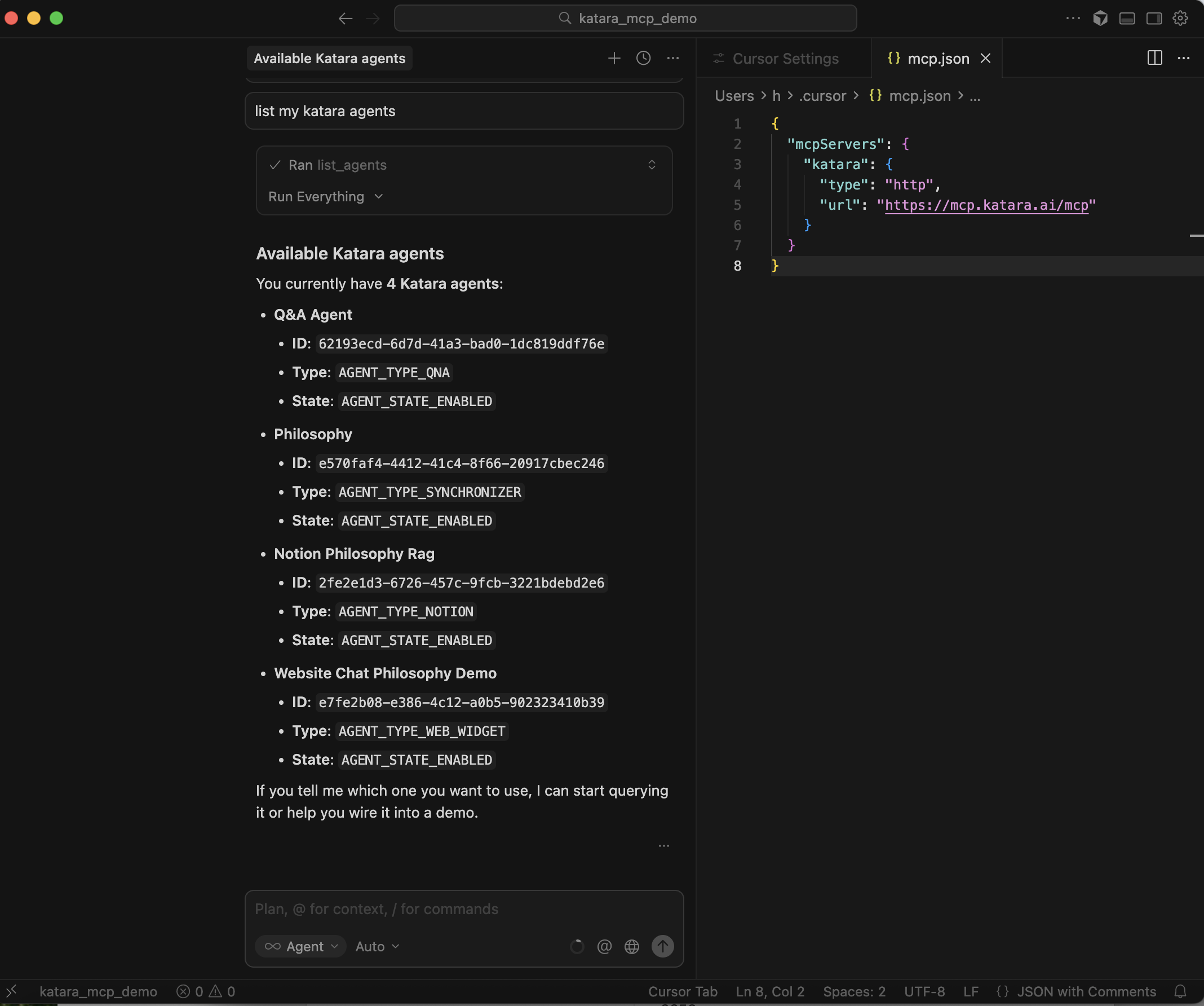This screenshot has height=1006, width=1204.
Task: Click the web search globe icon
Action: point(632,946)
